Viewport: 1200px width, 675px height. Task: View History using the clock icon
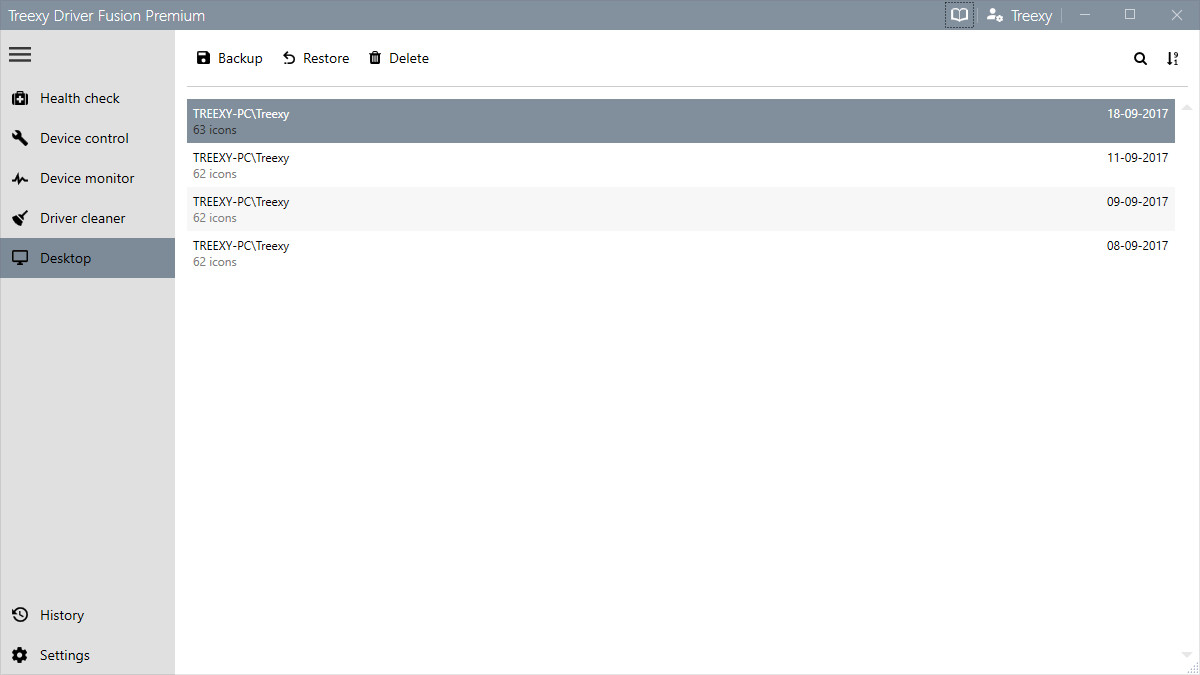pos(20,615)
